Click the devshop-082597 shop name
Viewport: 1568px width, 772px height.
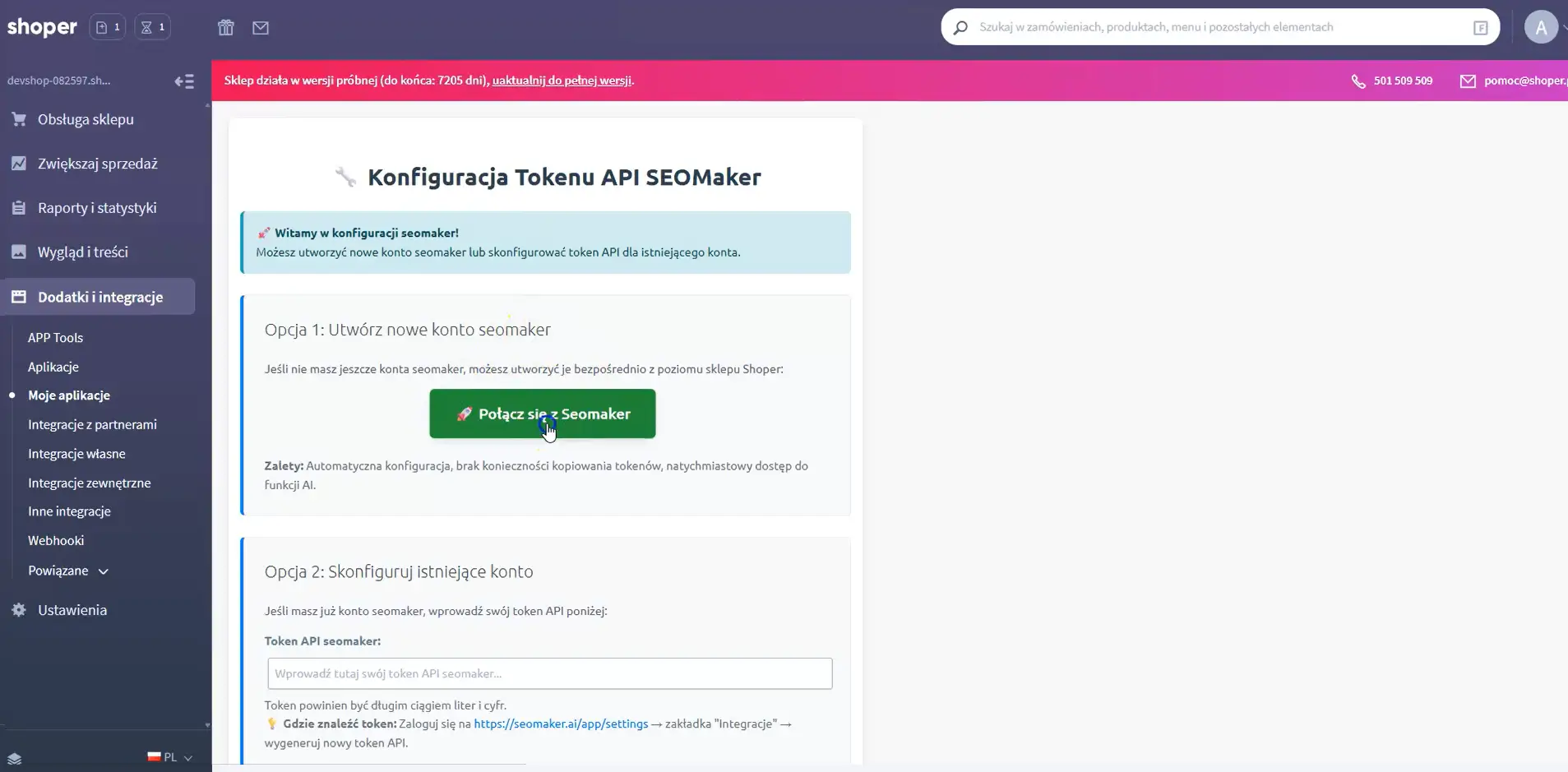pos(58,81)
